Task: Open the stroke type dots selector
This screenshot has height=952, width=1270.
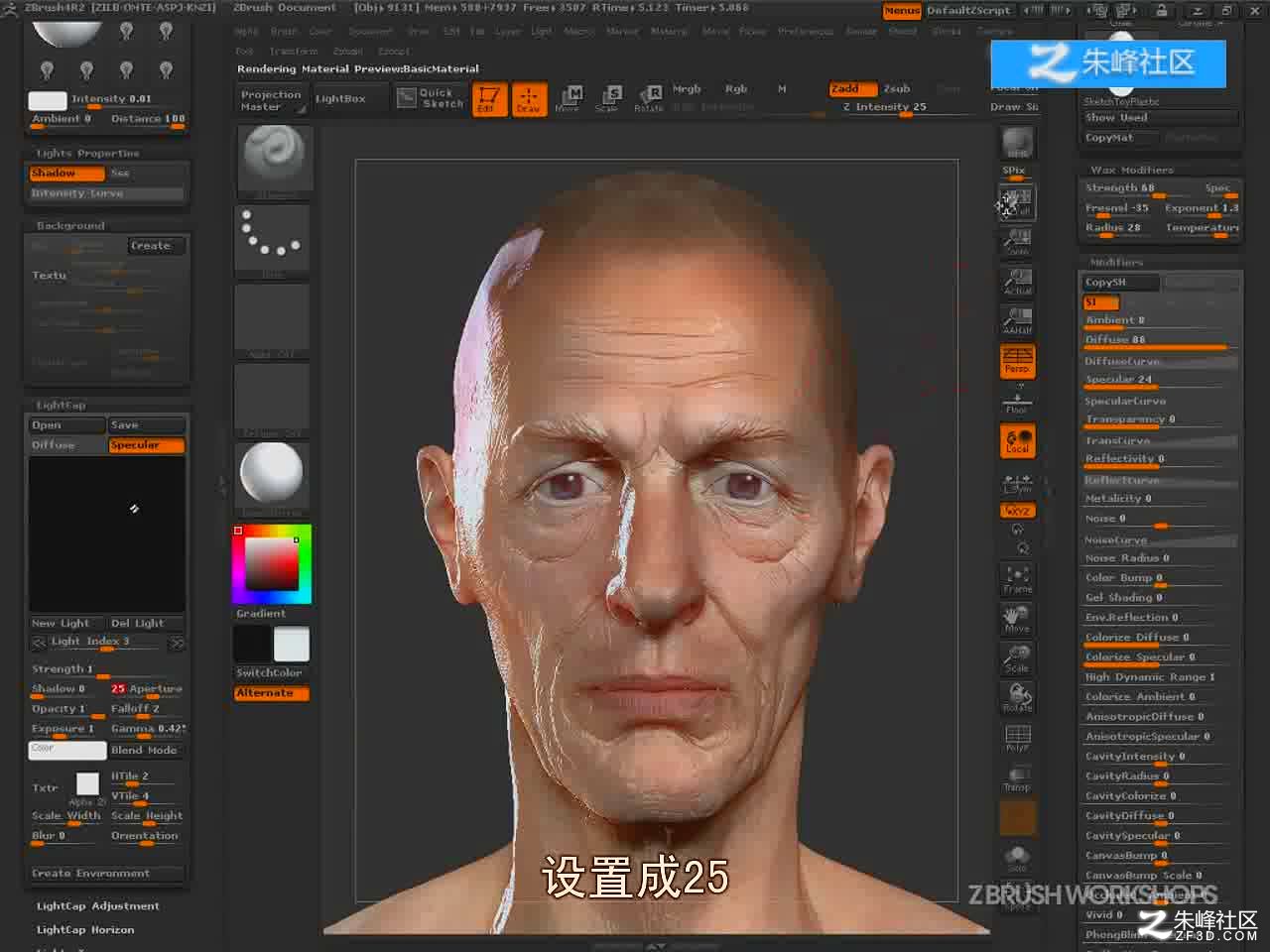Action: [273, 241]
